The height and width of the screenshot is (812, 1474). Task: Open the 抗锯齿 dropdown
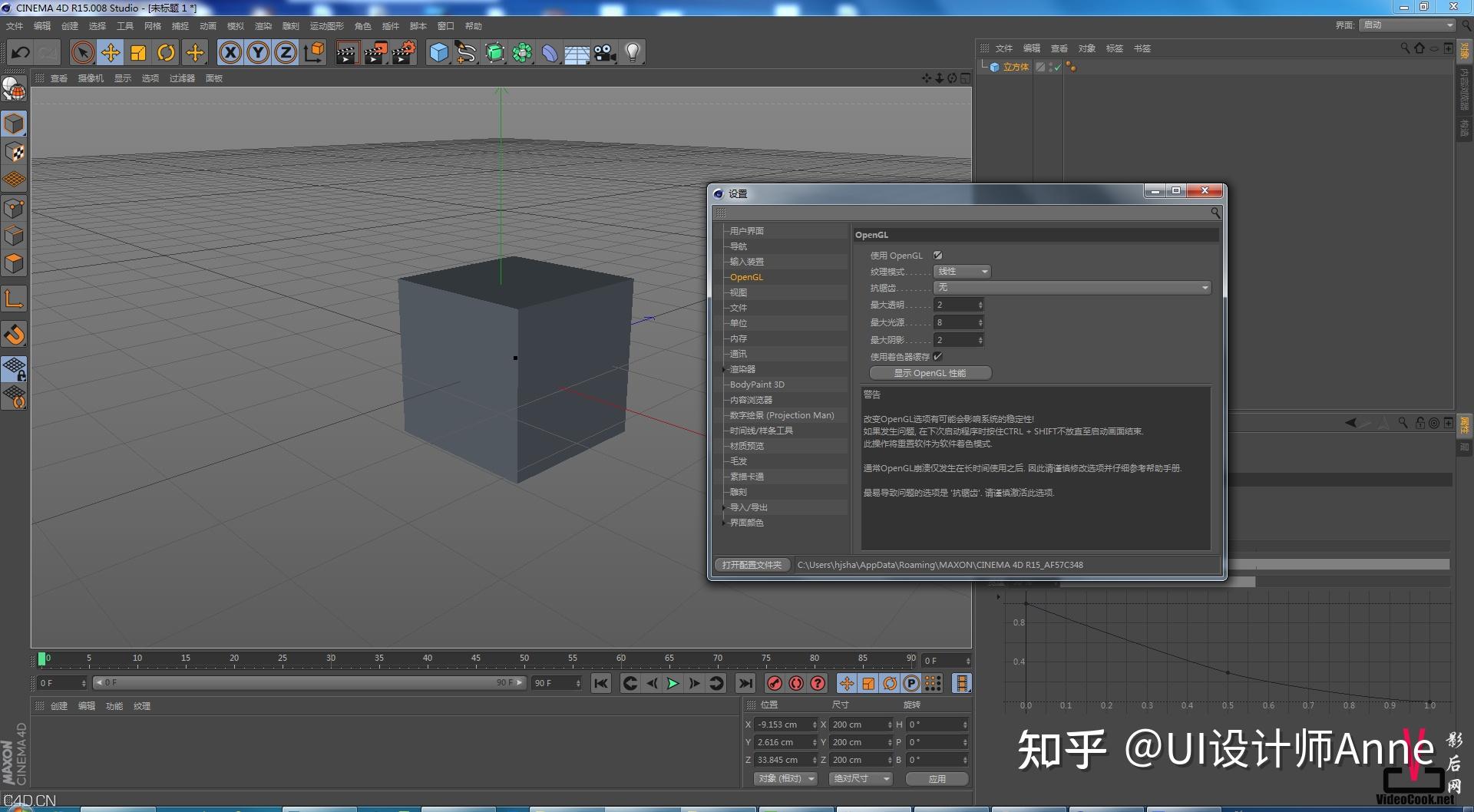[x=1072, y=288]
